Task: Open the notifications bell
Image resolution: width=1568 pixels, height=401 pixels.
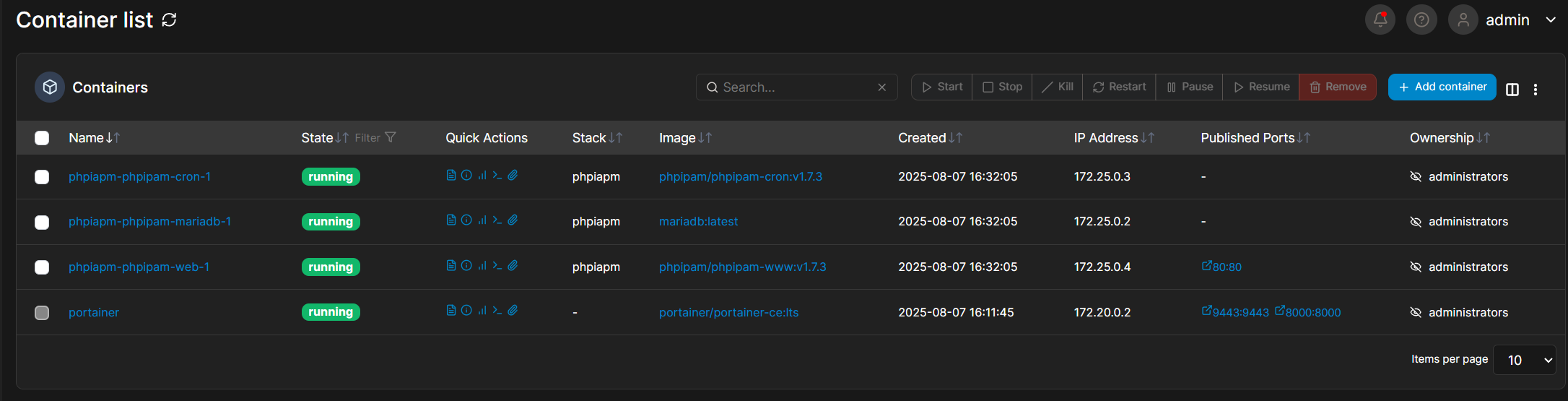Action: coord(1380,20)
